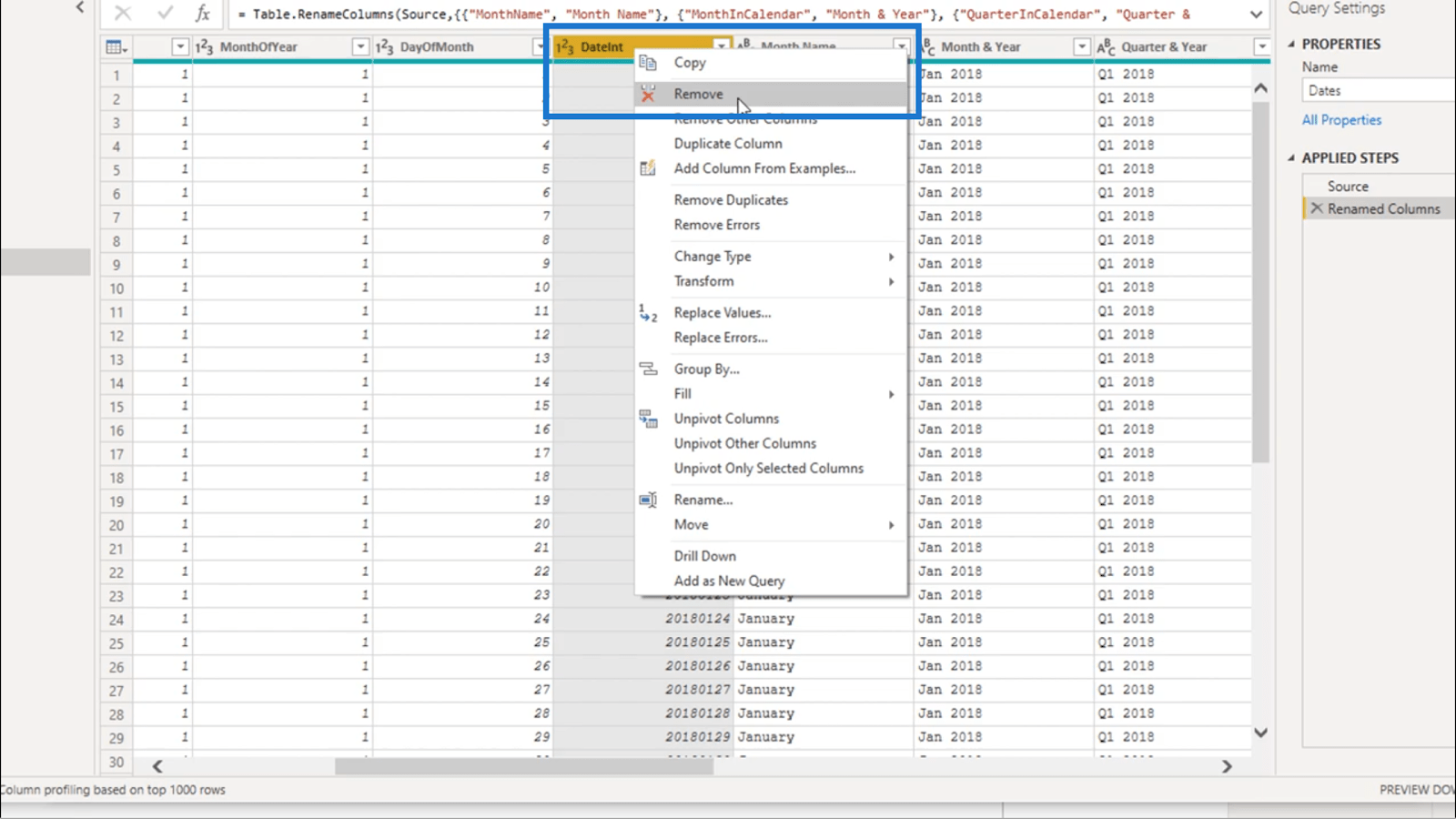
Task: Select Replace Values menu entry
Action: point(723,313)
